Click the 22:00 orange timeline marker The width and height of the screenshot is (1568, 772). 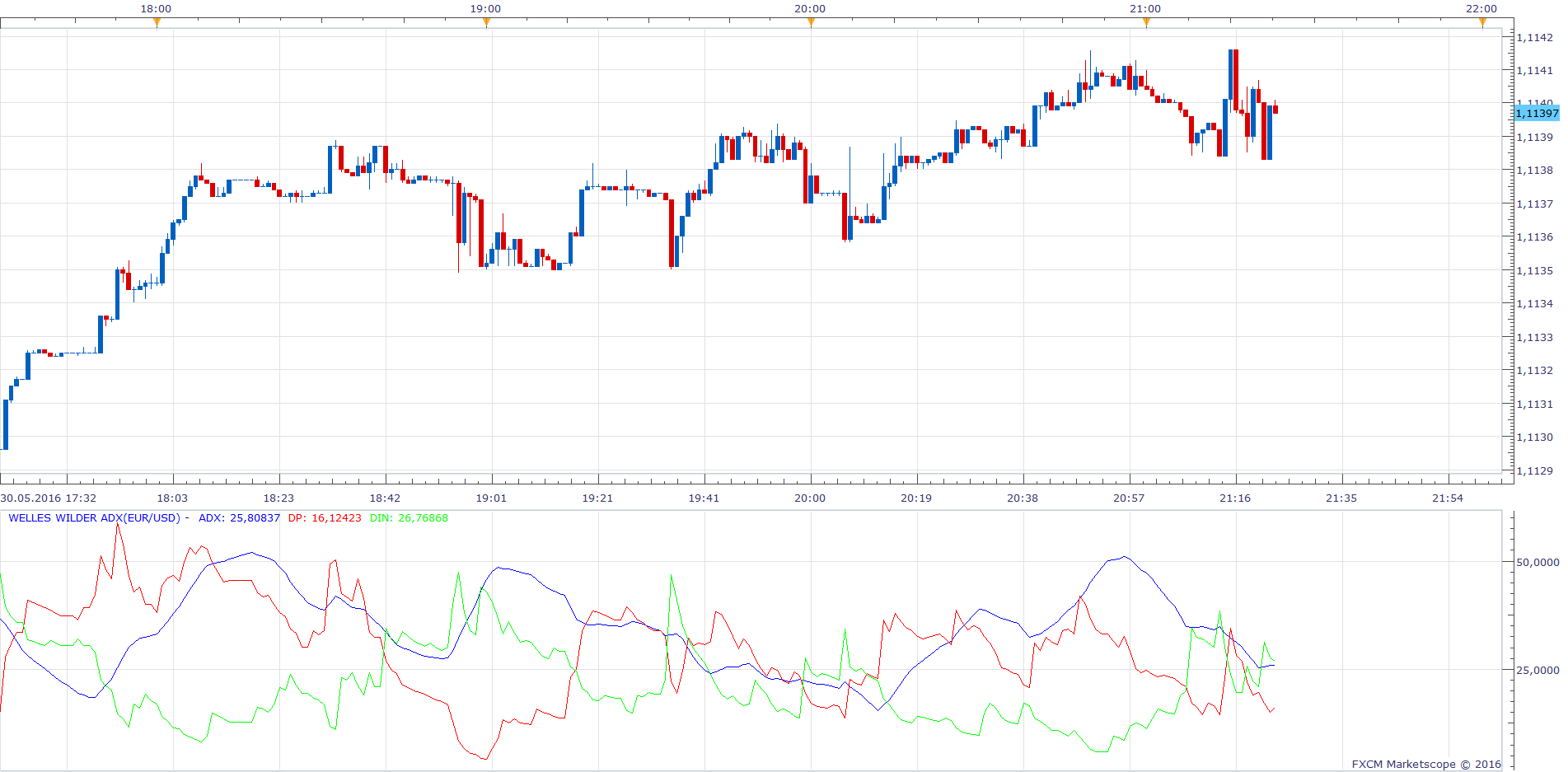coord(1482,22)
